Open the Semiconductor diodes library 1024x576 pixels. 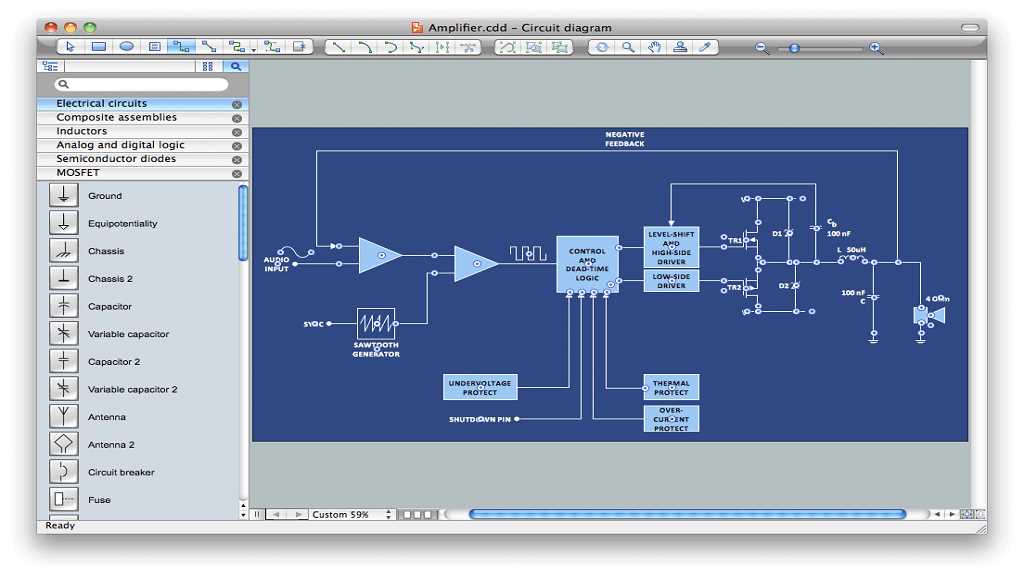point(142,159)
